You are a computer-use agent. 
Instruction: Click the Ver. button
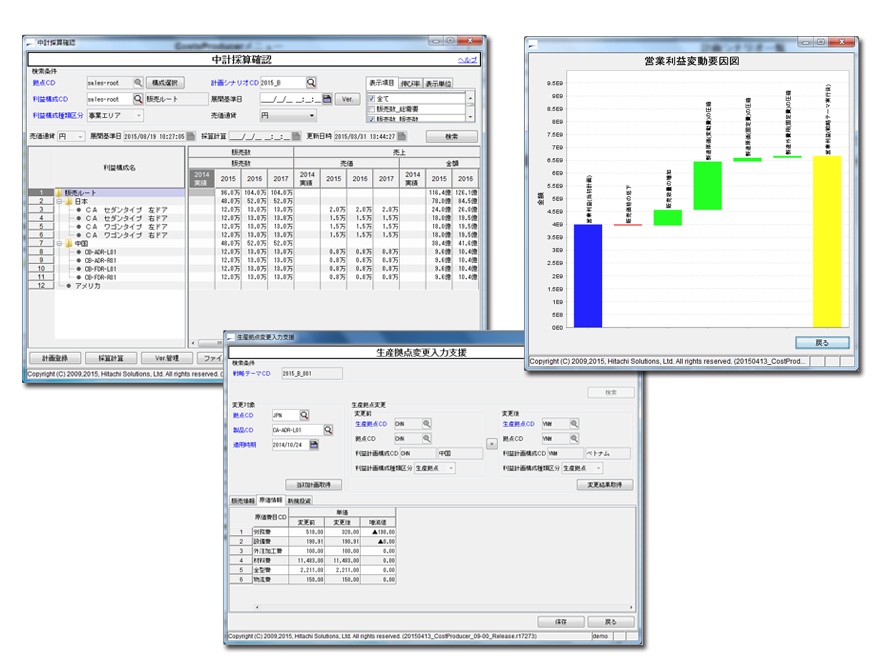pos(348,99)
